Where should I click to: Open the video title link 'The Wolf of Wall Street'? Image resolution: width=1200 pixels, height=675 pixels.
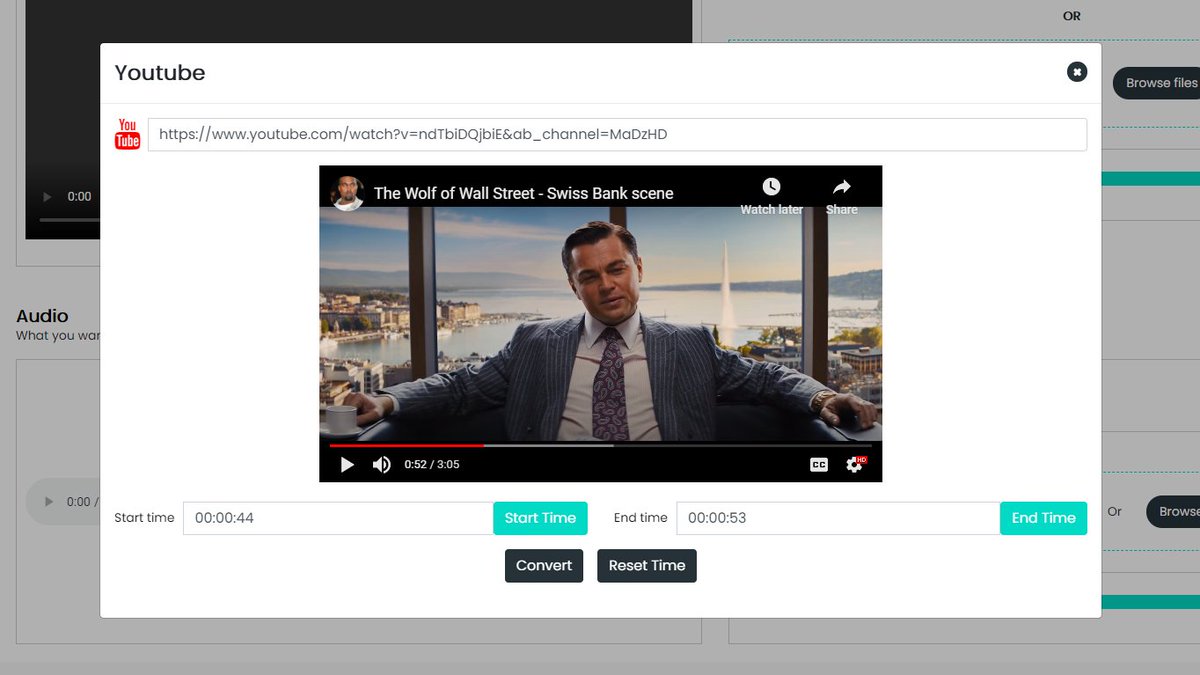524,193
